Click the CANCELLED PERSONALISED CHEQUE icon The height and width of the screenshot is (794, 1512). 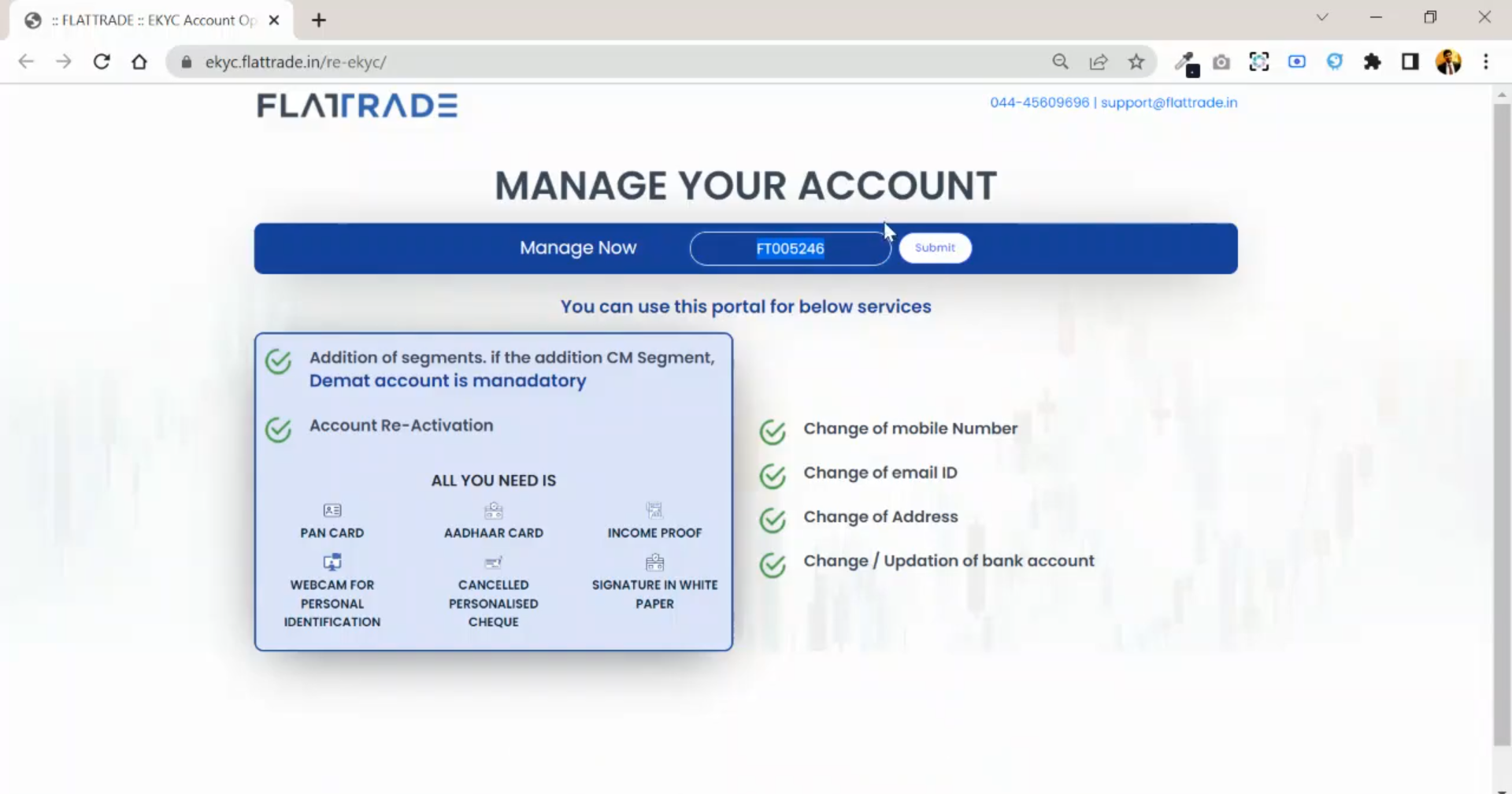[494, 562]
